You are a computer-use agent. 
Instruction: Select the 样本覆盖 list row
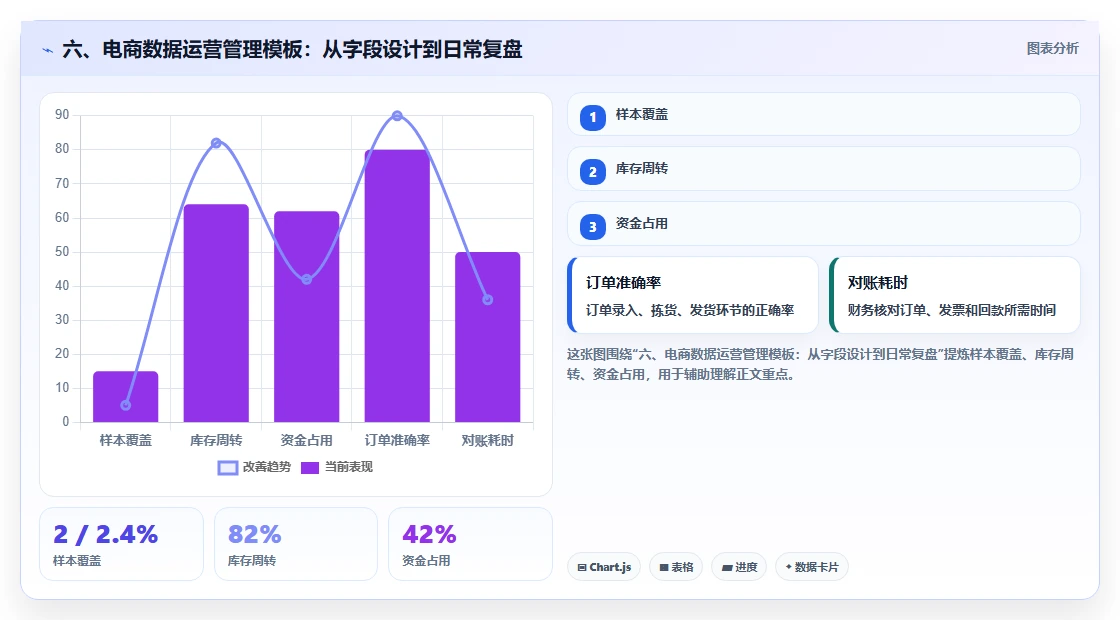coord(824,114)
